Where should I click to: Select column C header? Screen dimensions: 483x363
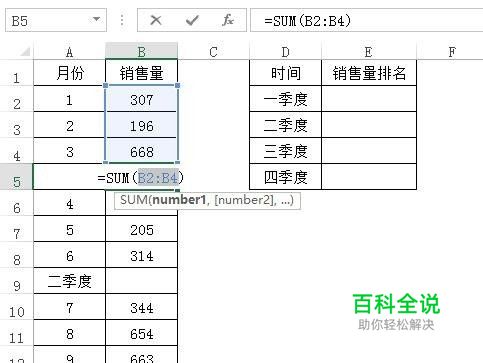[x=213, y=52]
